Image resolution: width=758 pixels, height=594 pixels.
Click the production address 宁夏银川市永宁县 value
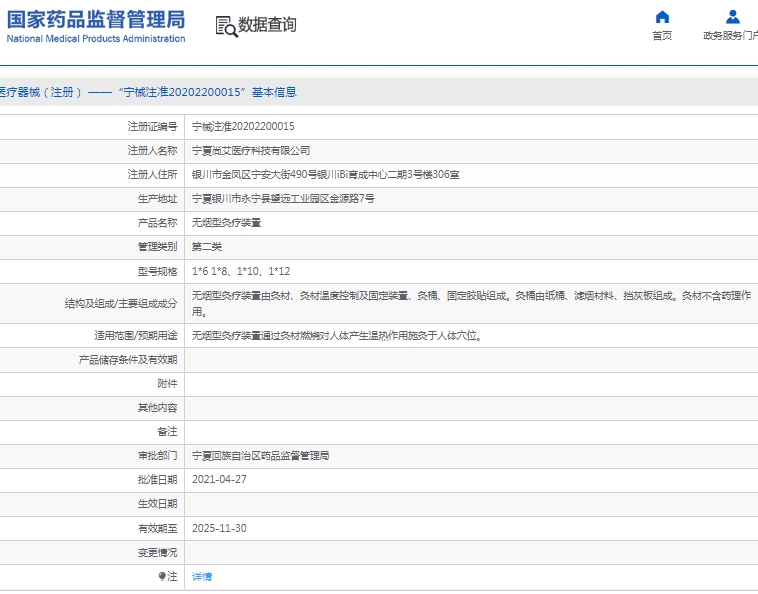(x=283, y=199)
